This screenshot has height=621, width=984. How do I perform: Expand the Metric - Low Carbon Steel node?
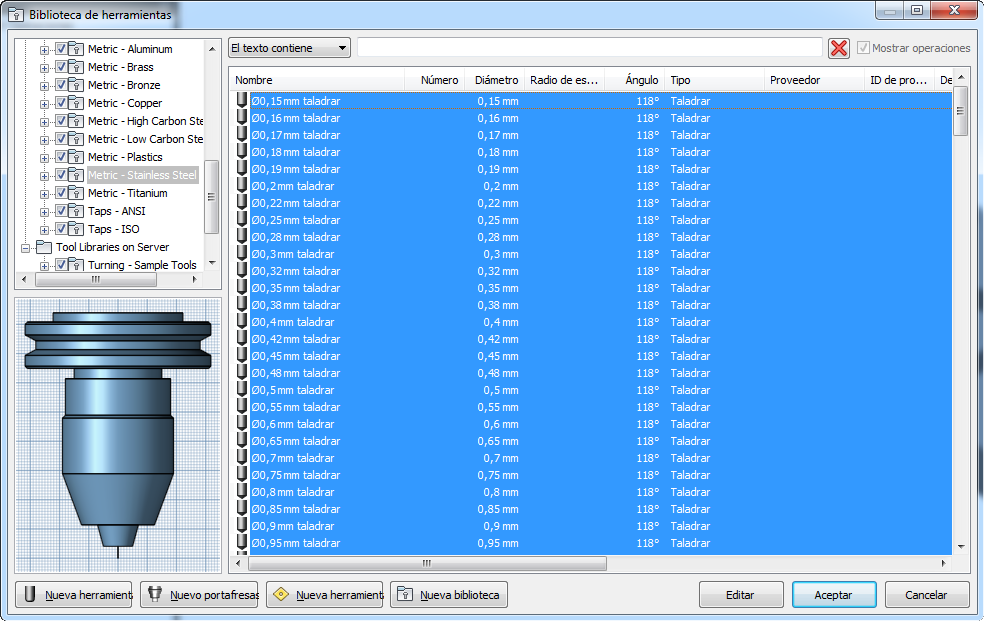coord(44,140)
